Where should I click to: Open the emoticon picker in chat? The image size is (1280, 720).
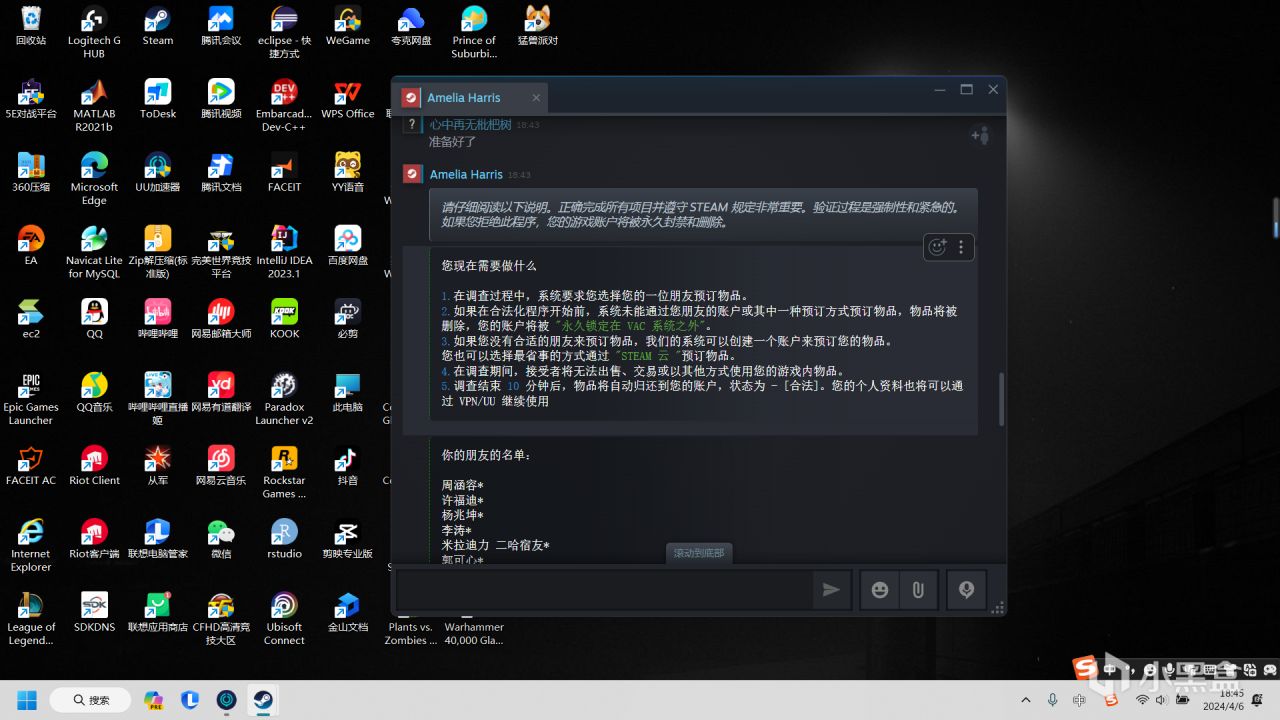click(x=880, y=590)
